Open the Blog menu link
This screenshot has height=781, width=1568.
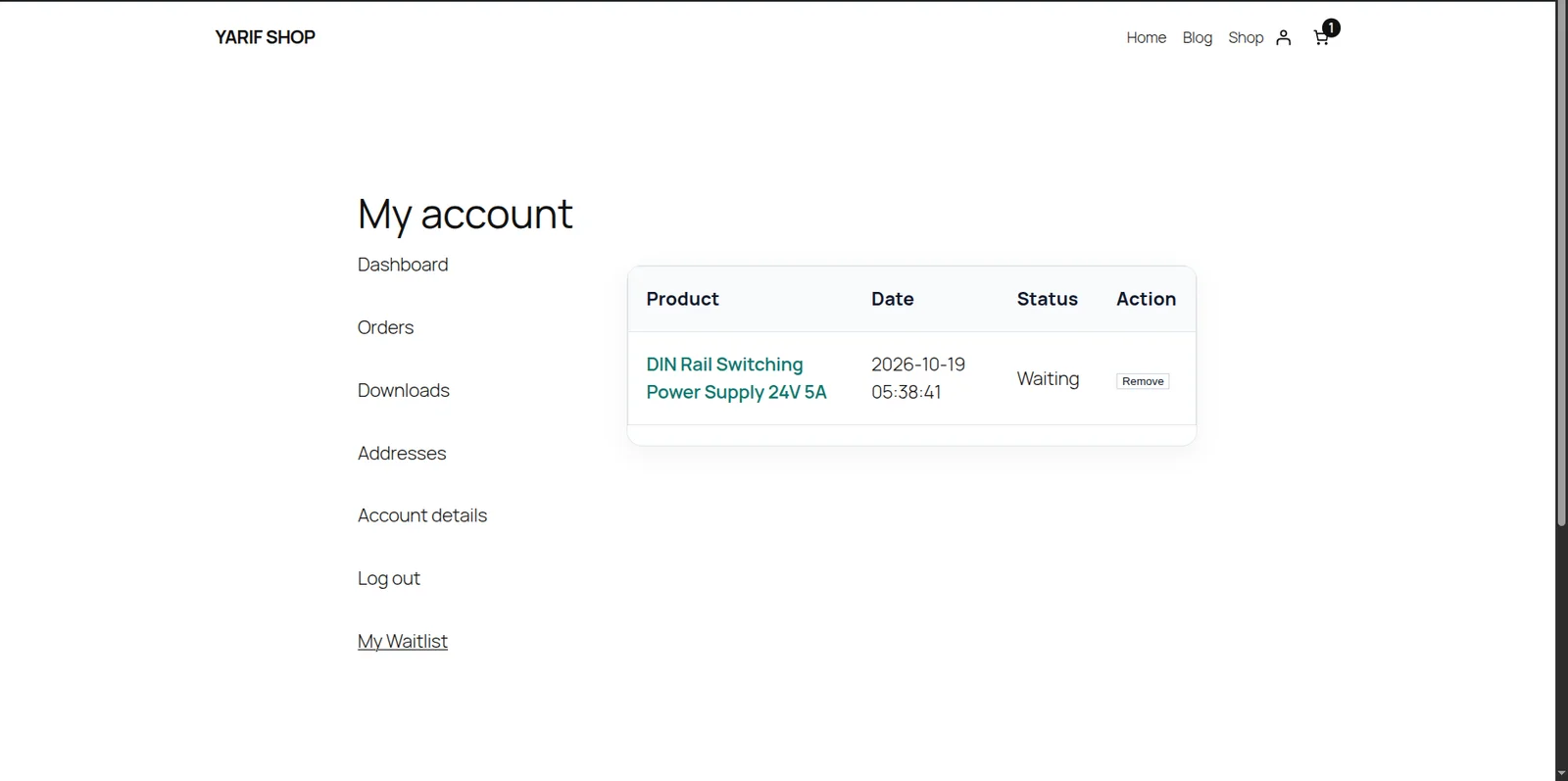click(1198, 37)
